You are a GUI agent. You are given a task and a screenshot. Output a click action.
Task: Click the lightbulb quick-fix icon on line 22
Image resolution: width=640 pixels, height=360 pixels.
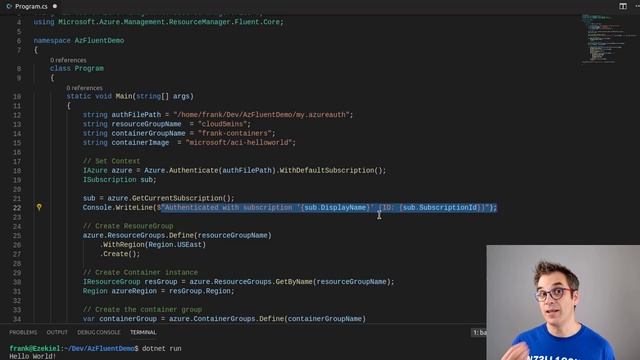pyautogui.click(x=39, y=207)
